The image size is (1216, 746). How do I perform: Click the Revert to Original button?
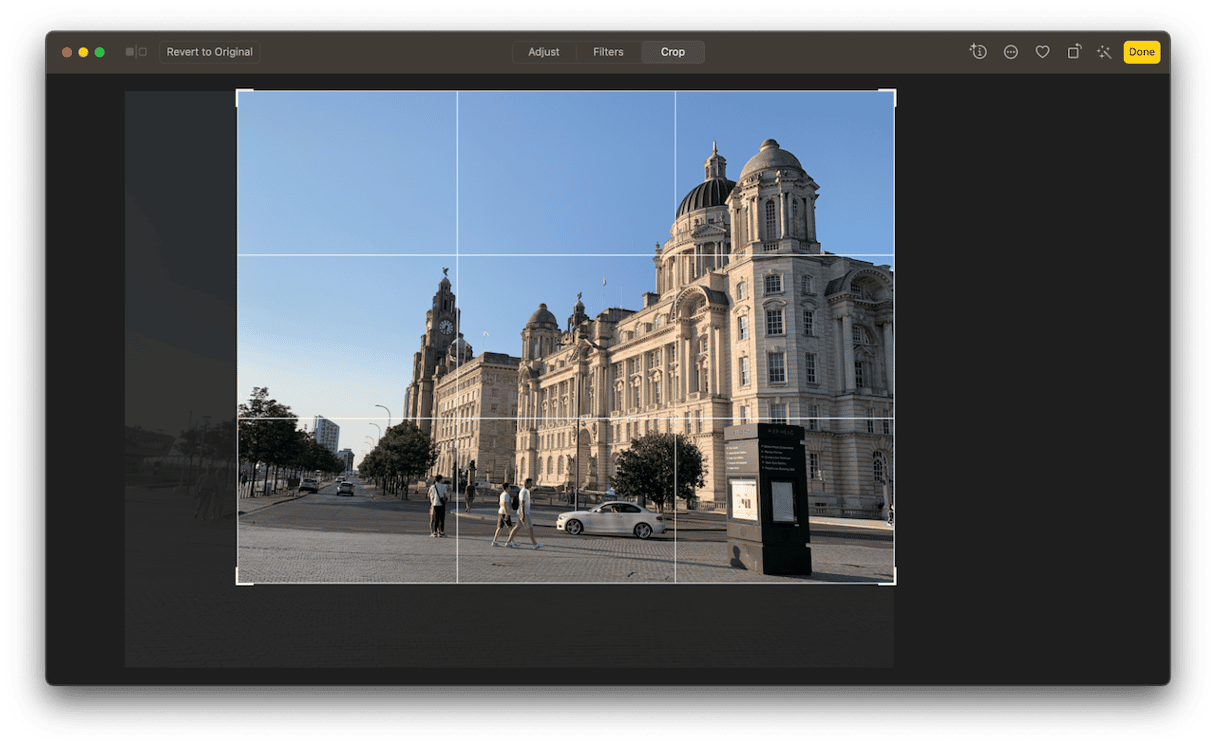pos(209,52)
